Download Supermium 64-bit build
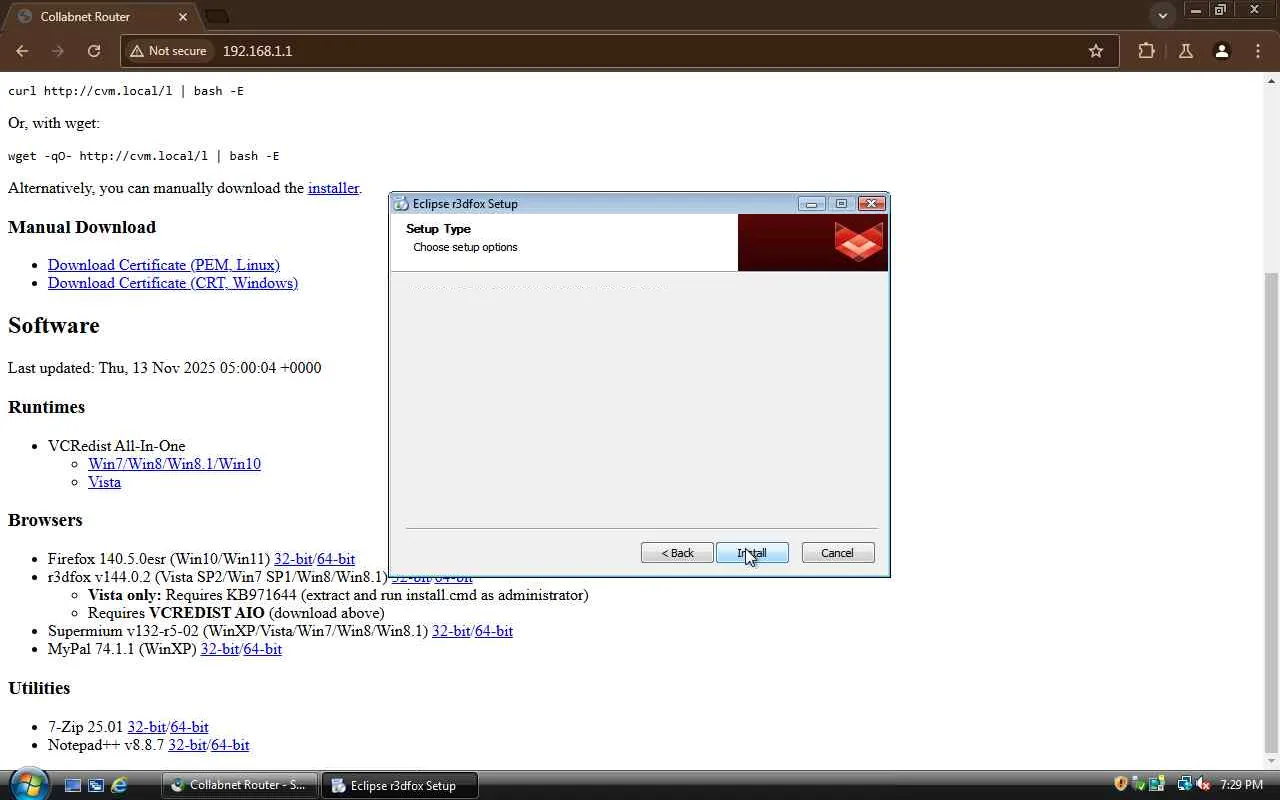 494,631
